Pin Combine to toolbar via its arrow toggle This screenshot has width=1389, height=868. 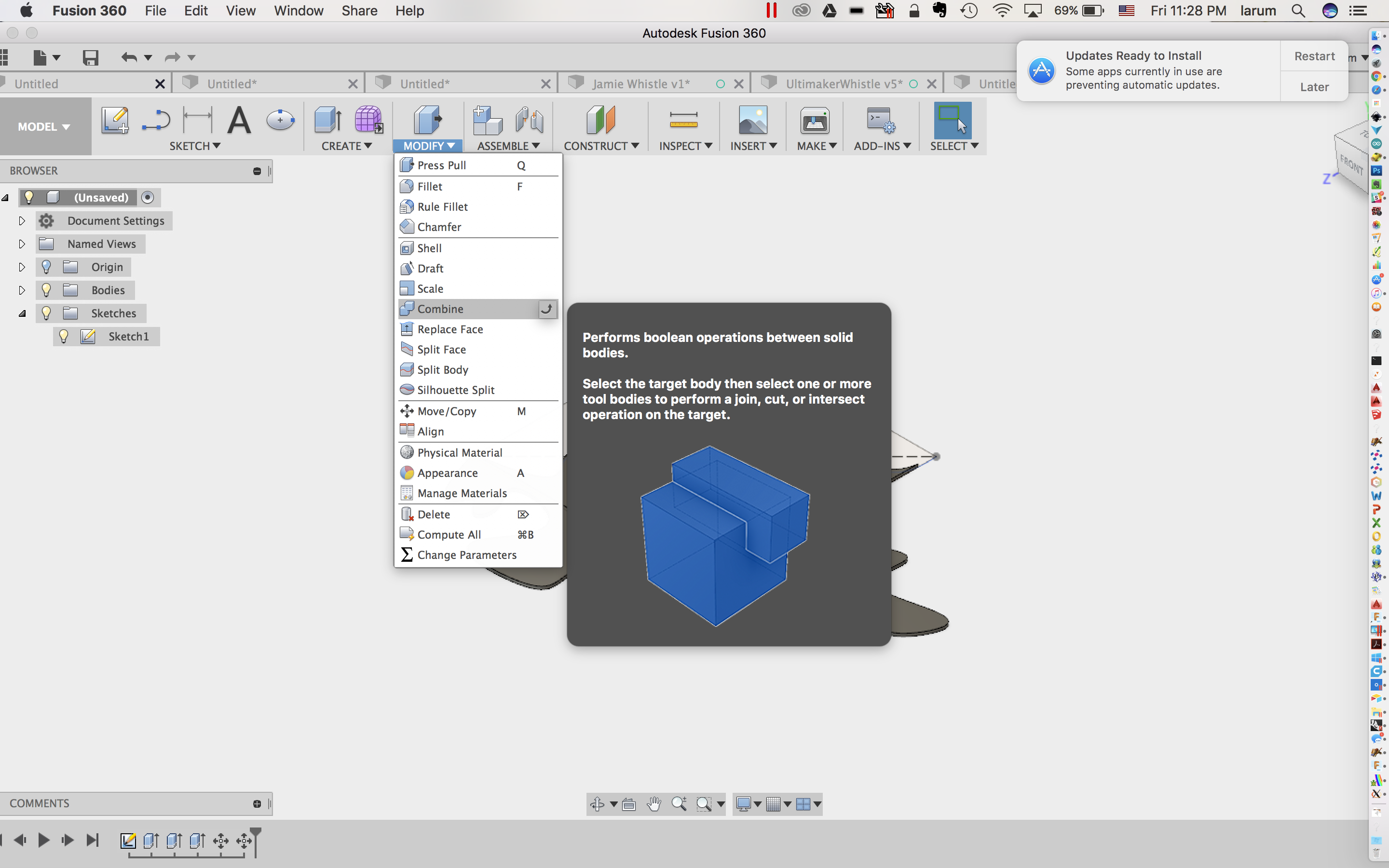(547, 309)
